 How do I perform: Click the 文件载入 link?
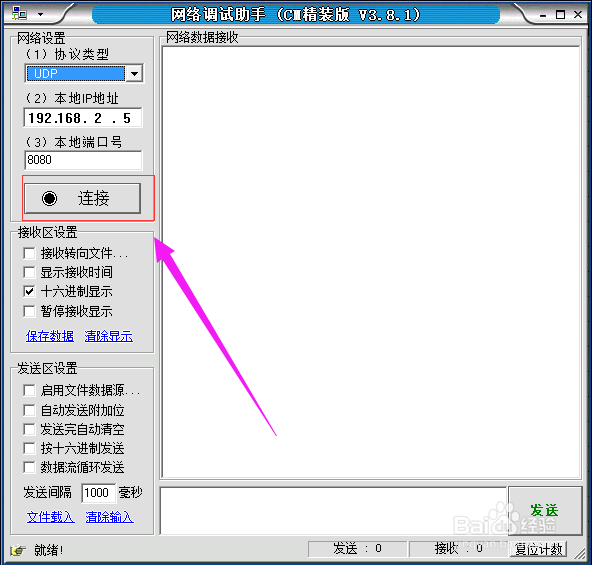51,517
